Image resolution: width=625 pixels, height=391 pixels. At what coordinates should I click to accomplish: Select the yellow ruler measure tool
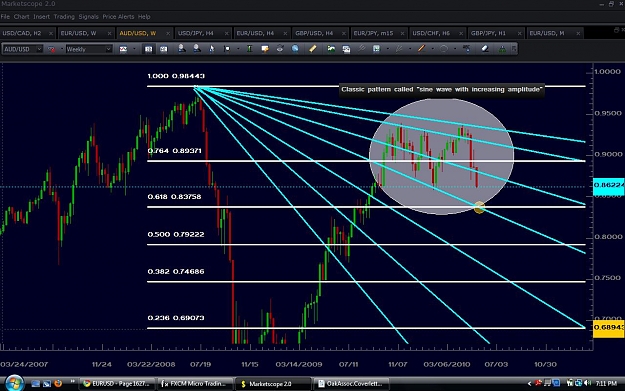(x=313, y=49)
